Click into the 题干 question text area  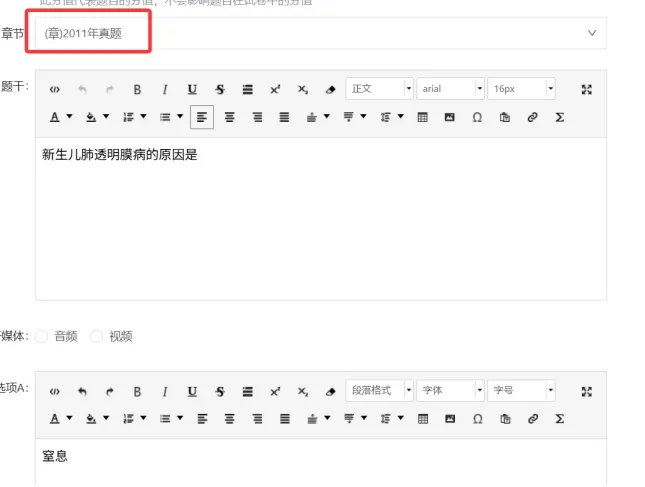321,219
